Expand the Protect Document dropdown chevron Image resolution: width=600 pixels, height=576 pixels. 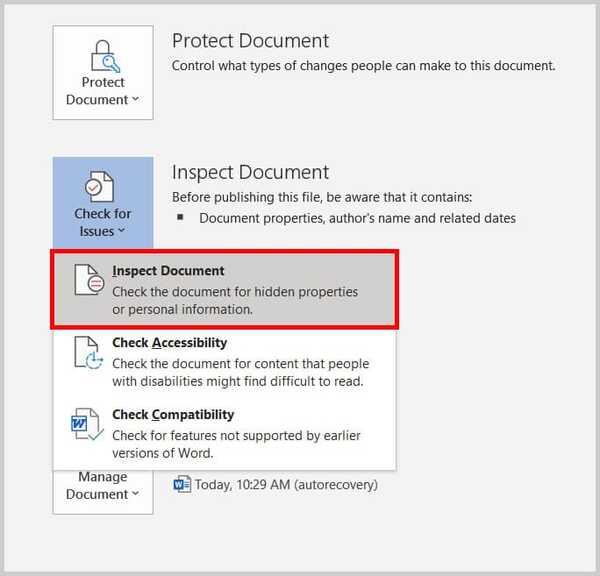click(x=135, y=99)
